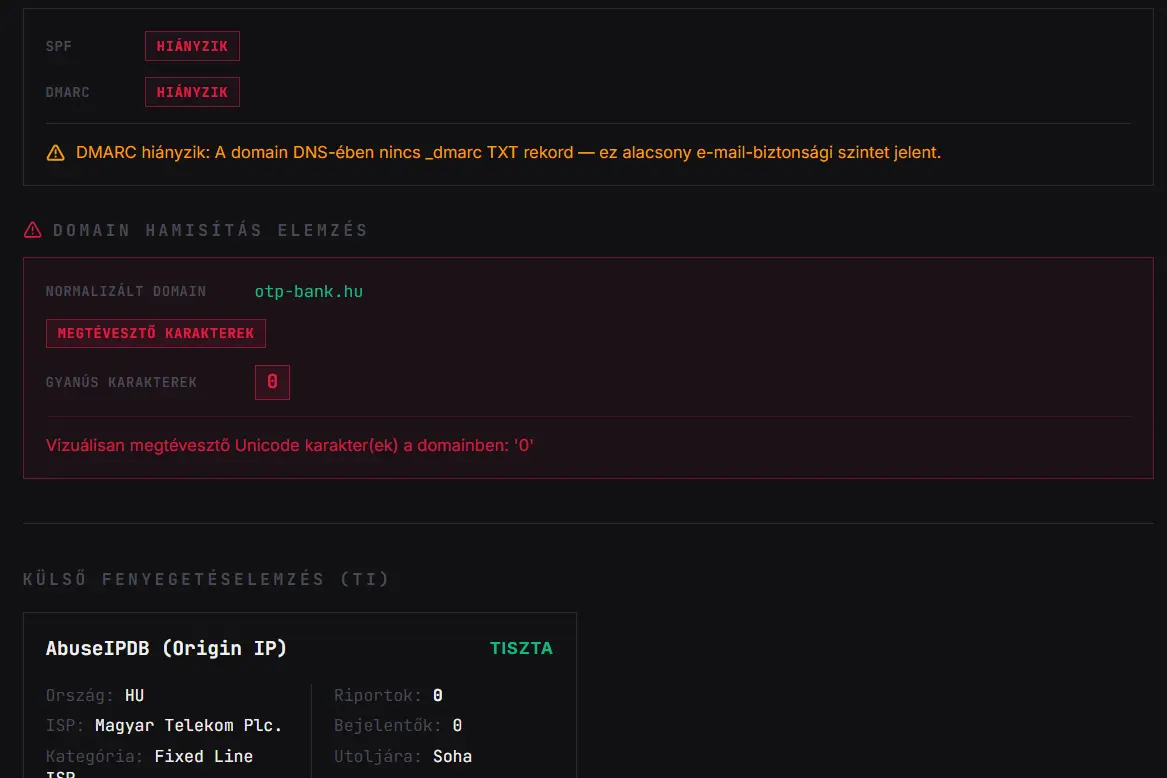
Task: Click the Kategória Fixed Line value
Action: (x=203, y=756)
